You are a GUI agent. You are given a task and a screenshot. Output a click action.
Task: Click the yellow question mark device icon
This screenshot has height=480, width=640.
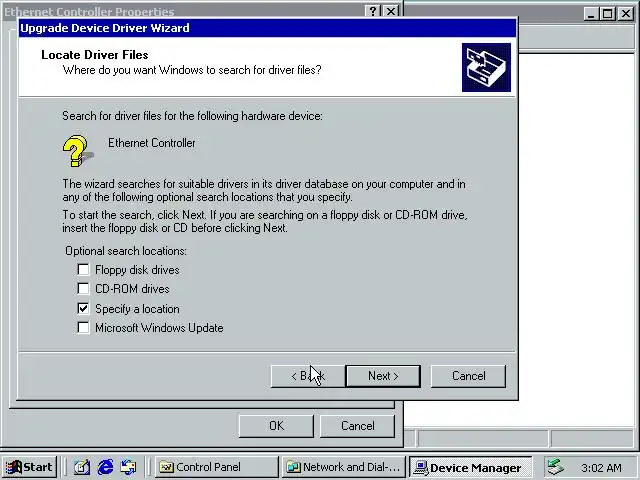(78, 151)
